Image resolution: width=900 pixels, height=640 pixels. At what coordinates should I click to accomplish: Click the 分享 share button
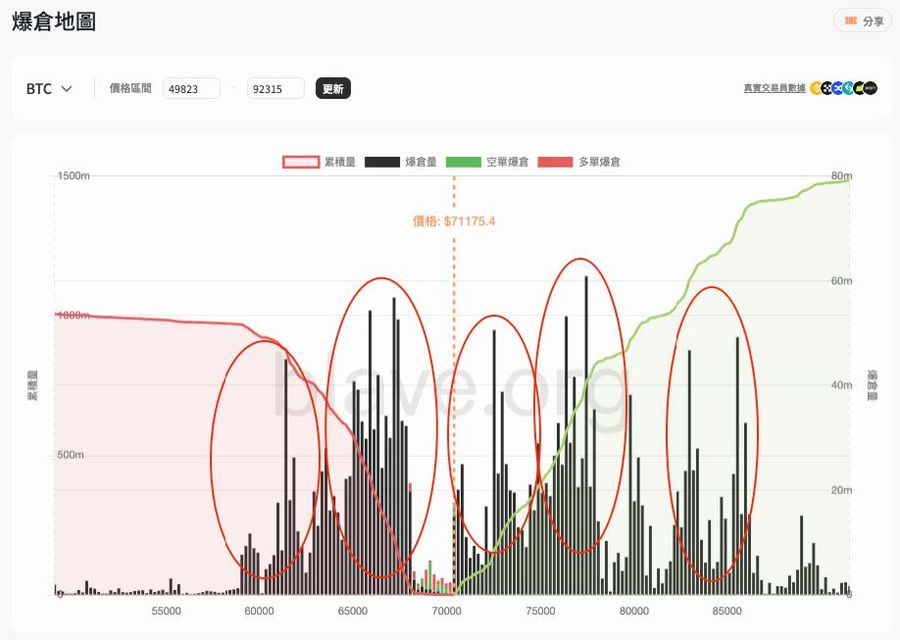point(864,20)
